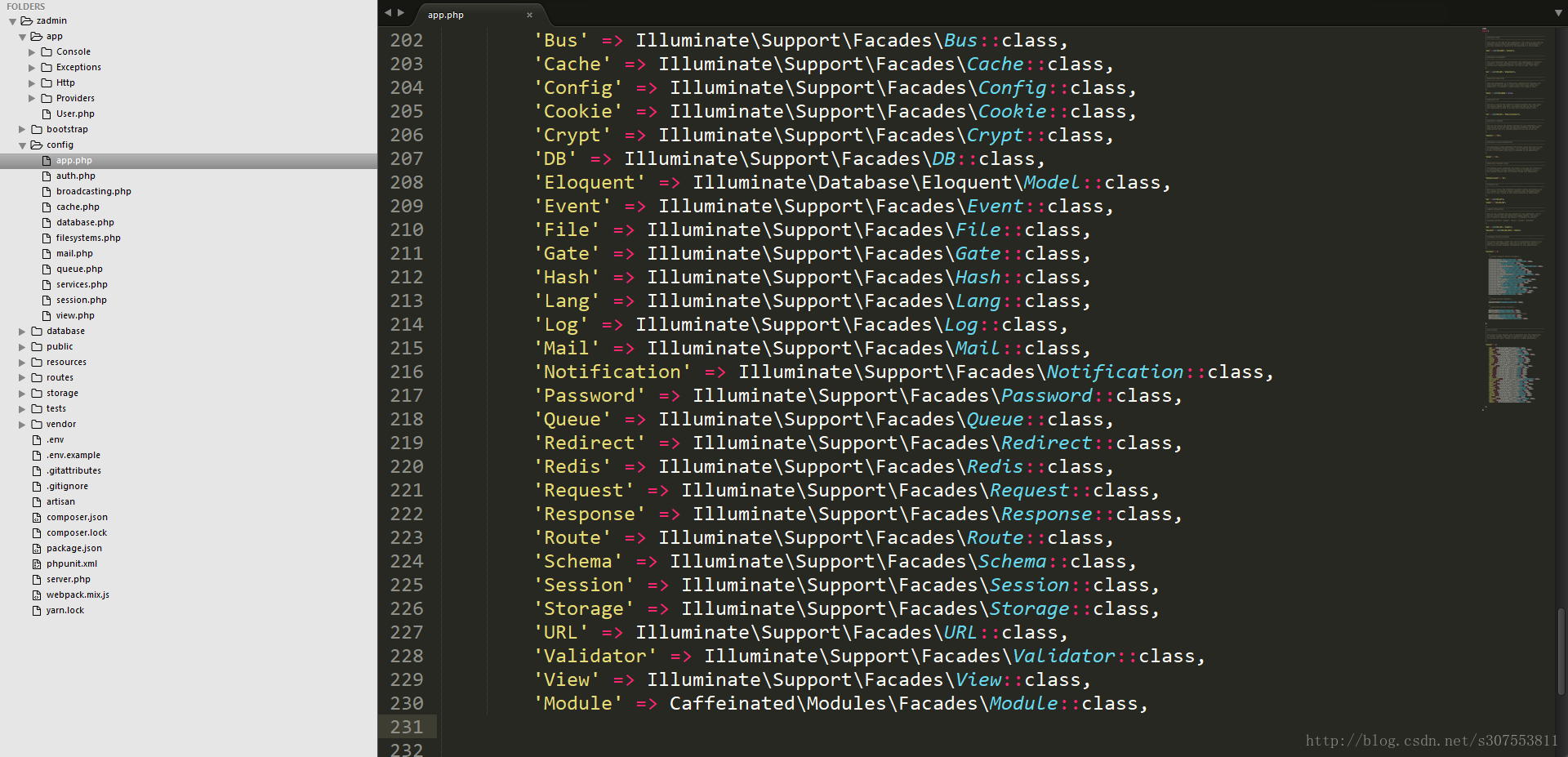This screenshot has width=1568, height=757.
Task: Close the app.php tab
Action: [529, 15]
